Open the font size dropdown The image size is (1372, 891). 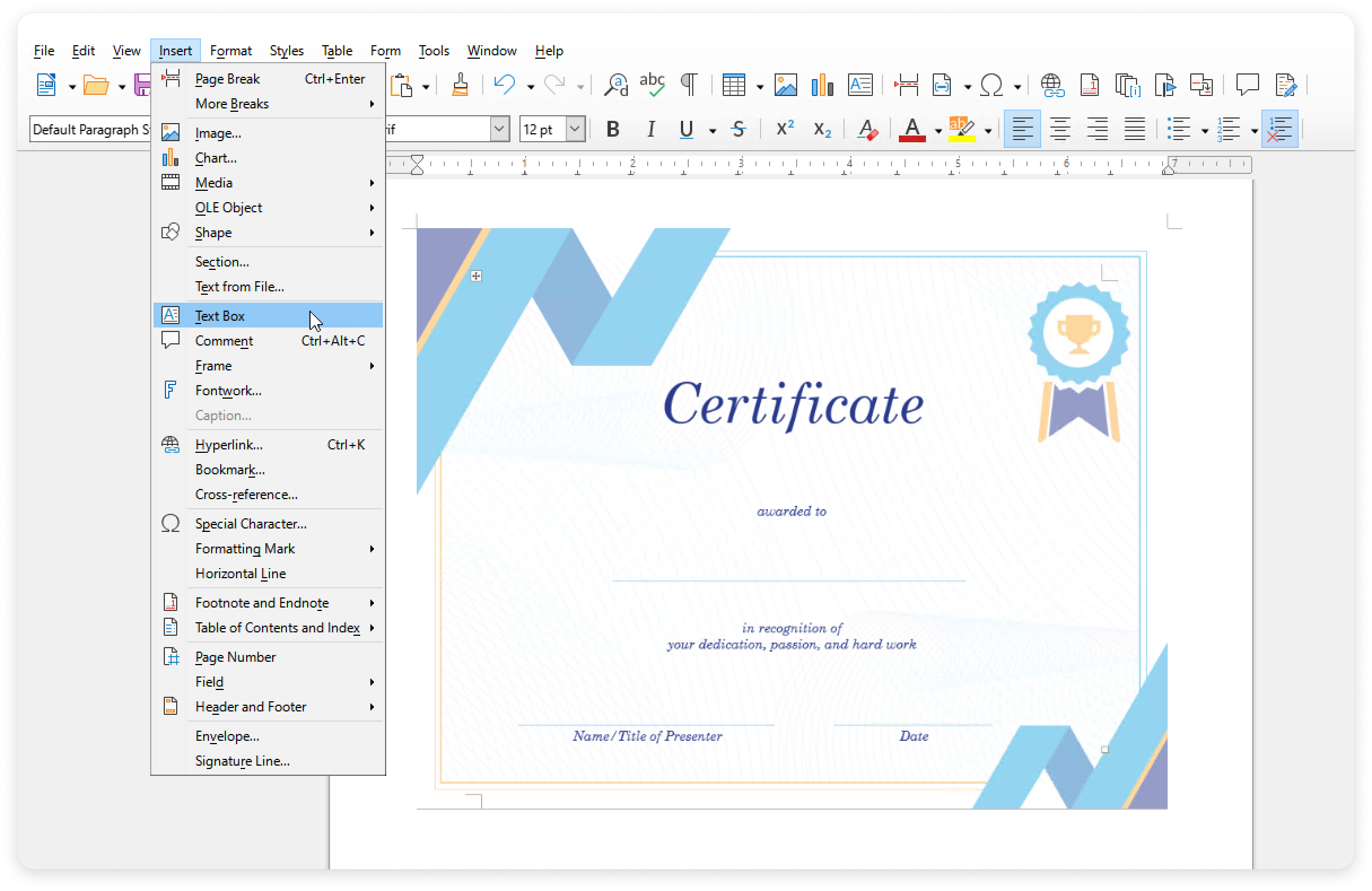pyautogui.click(x=575, y=130)
